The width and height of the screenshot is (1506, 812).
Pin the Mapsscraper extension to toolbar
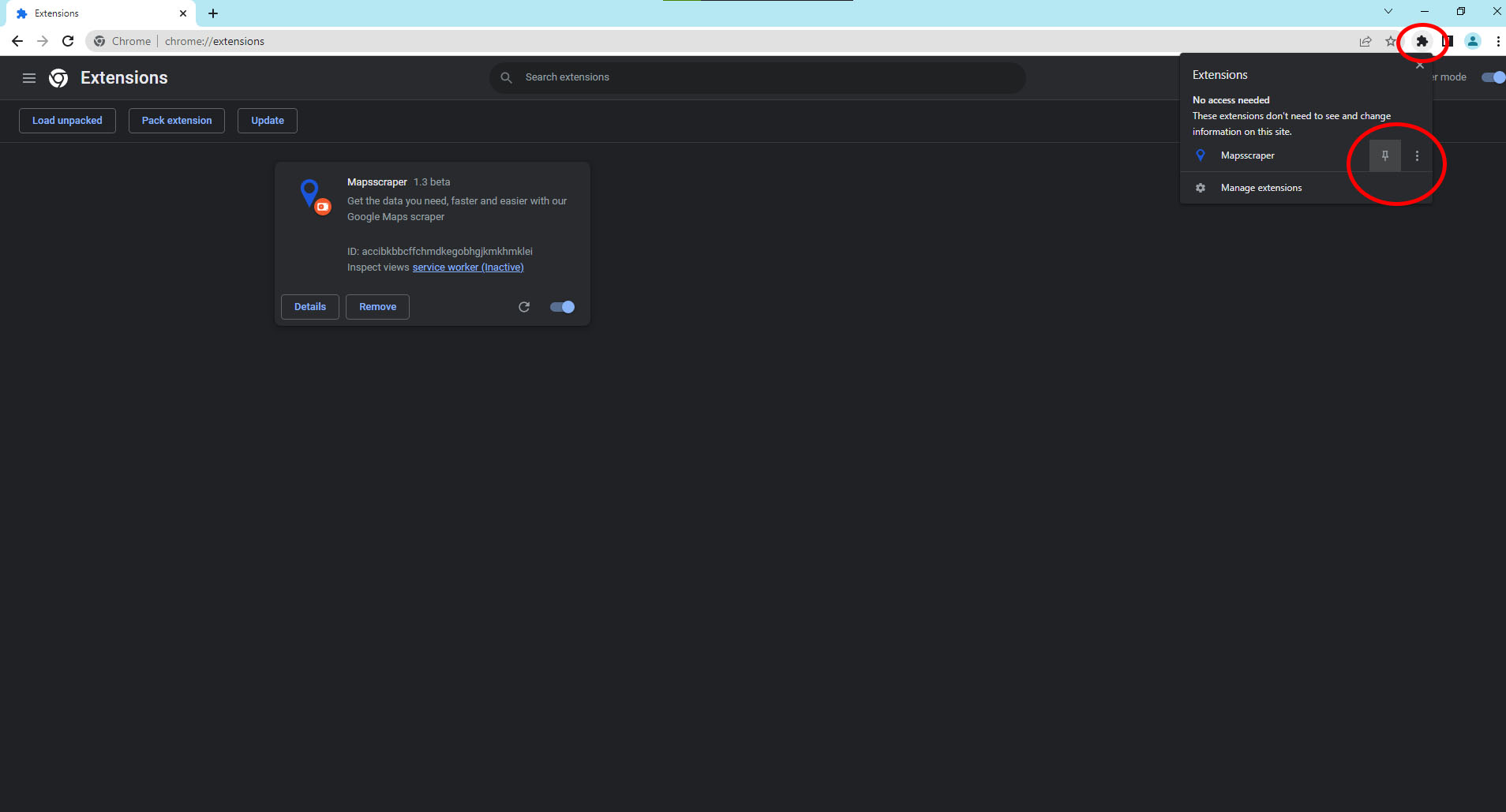[1384, 155]
